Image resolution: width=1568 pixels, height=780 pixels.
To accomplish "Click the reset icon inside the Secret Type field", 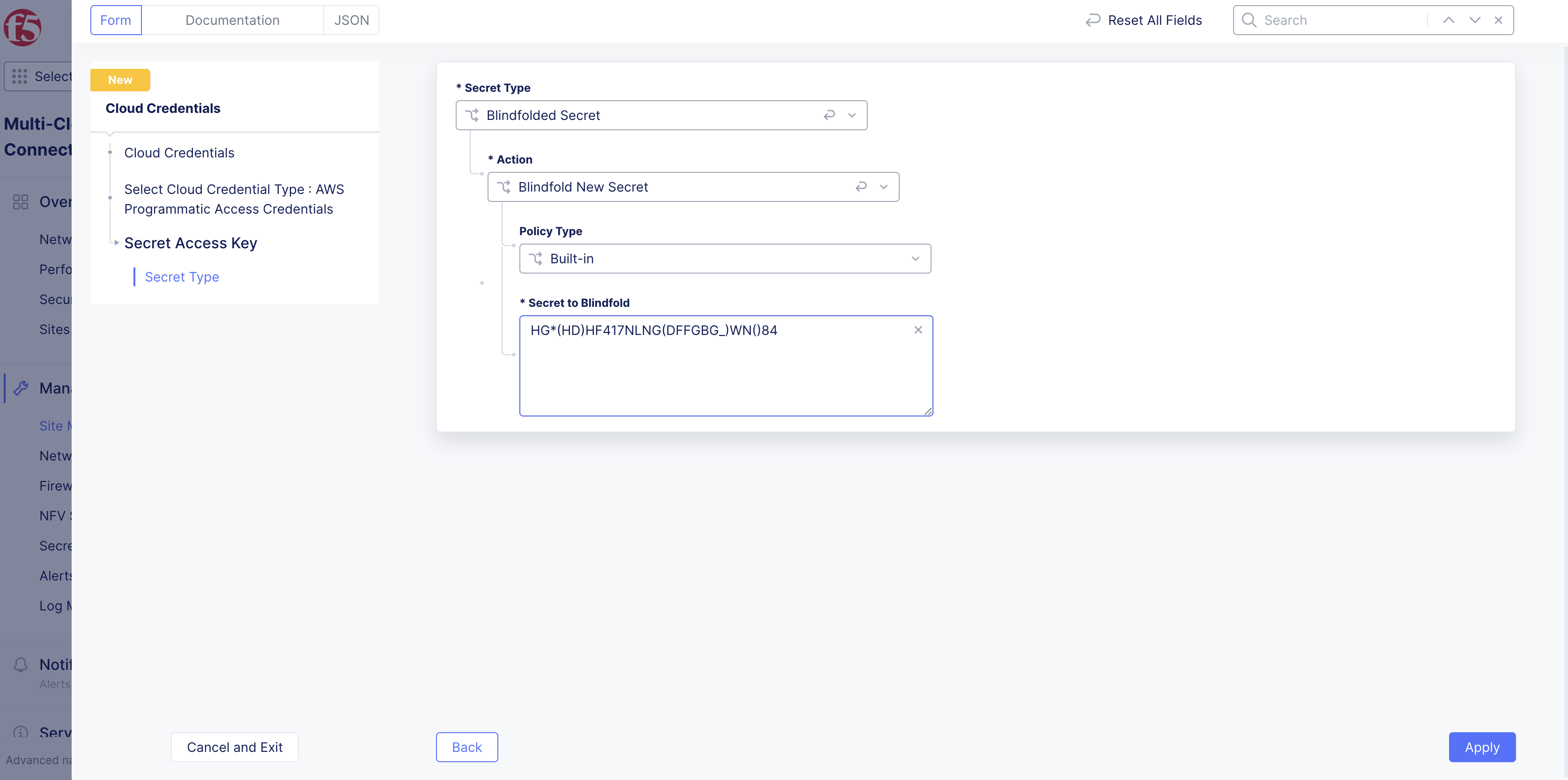I will click(x=829, y=114).
